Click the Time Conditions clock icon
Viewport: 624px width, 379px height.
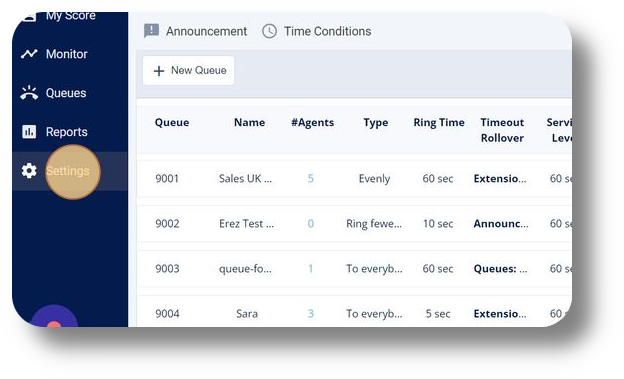269,31
